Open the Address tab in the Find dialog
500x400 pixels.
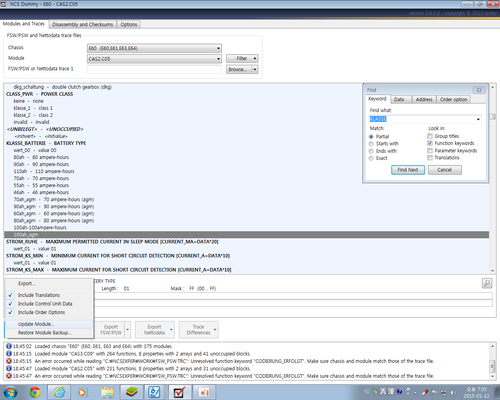click(424, 99)
